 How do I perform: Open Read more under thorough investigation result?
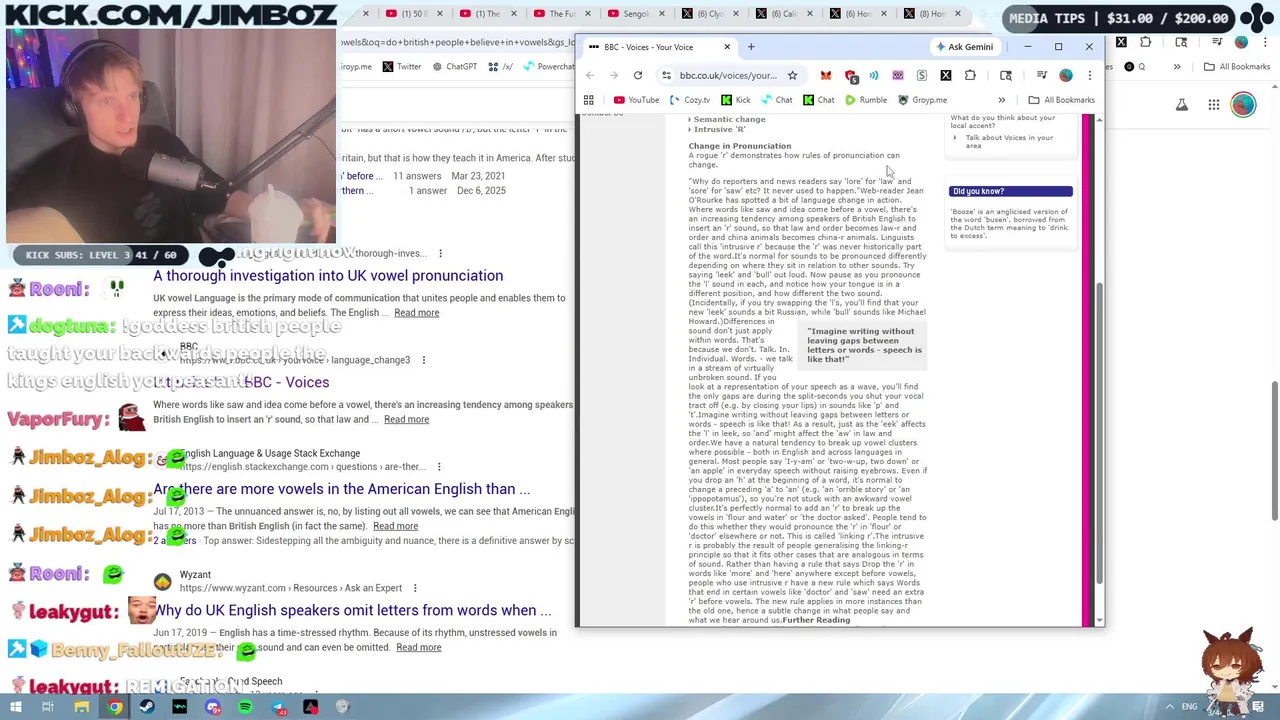[416, 313]
